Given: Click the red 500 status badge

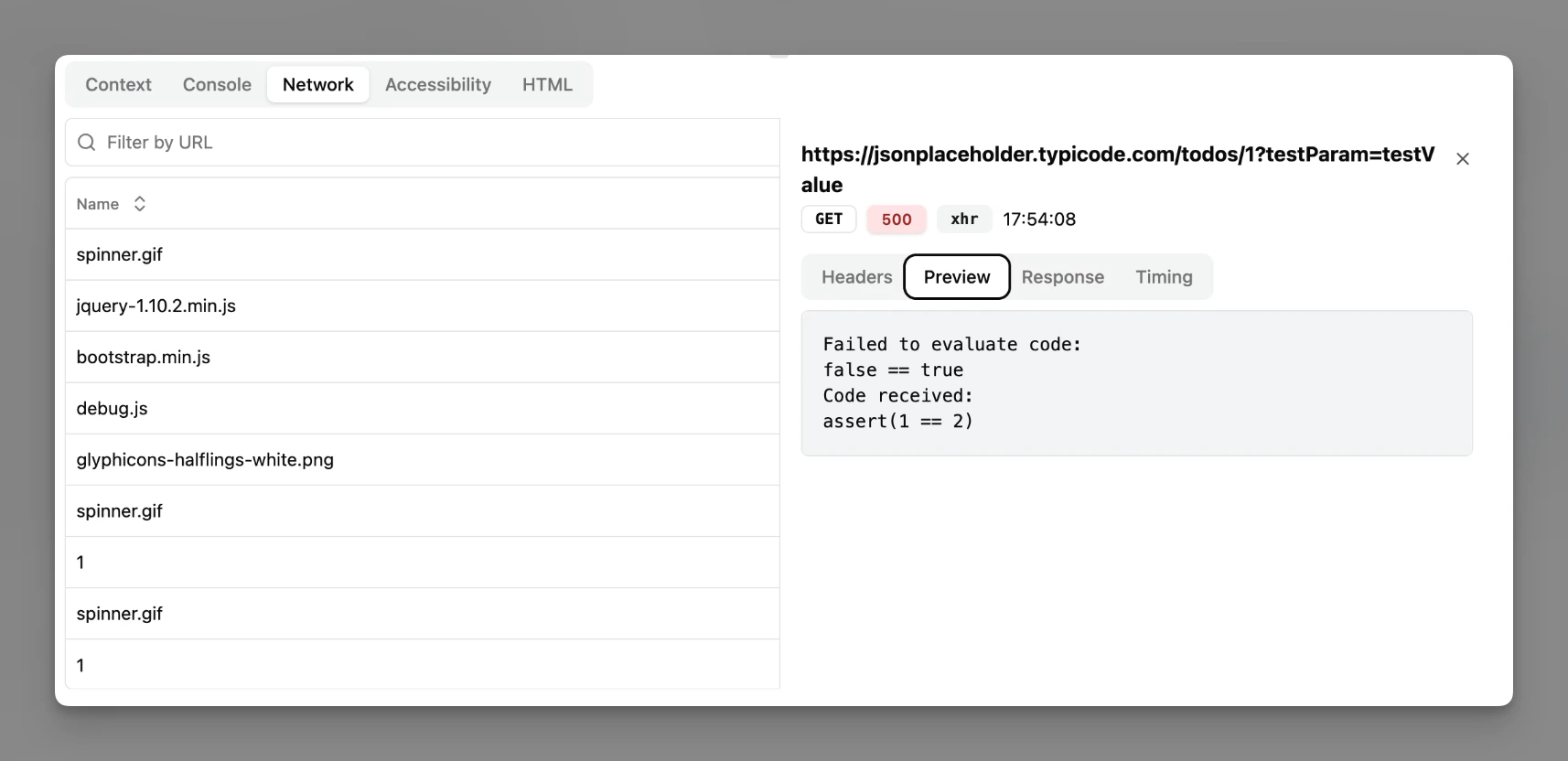Looking at the screenshot, I should click(x=896, y=219).
